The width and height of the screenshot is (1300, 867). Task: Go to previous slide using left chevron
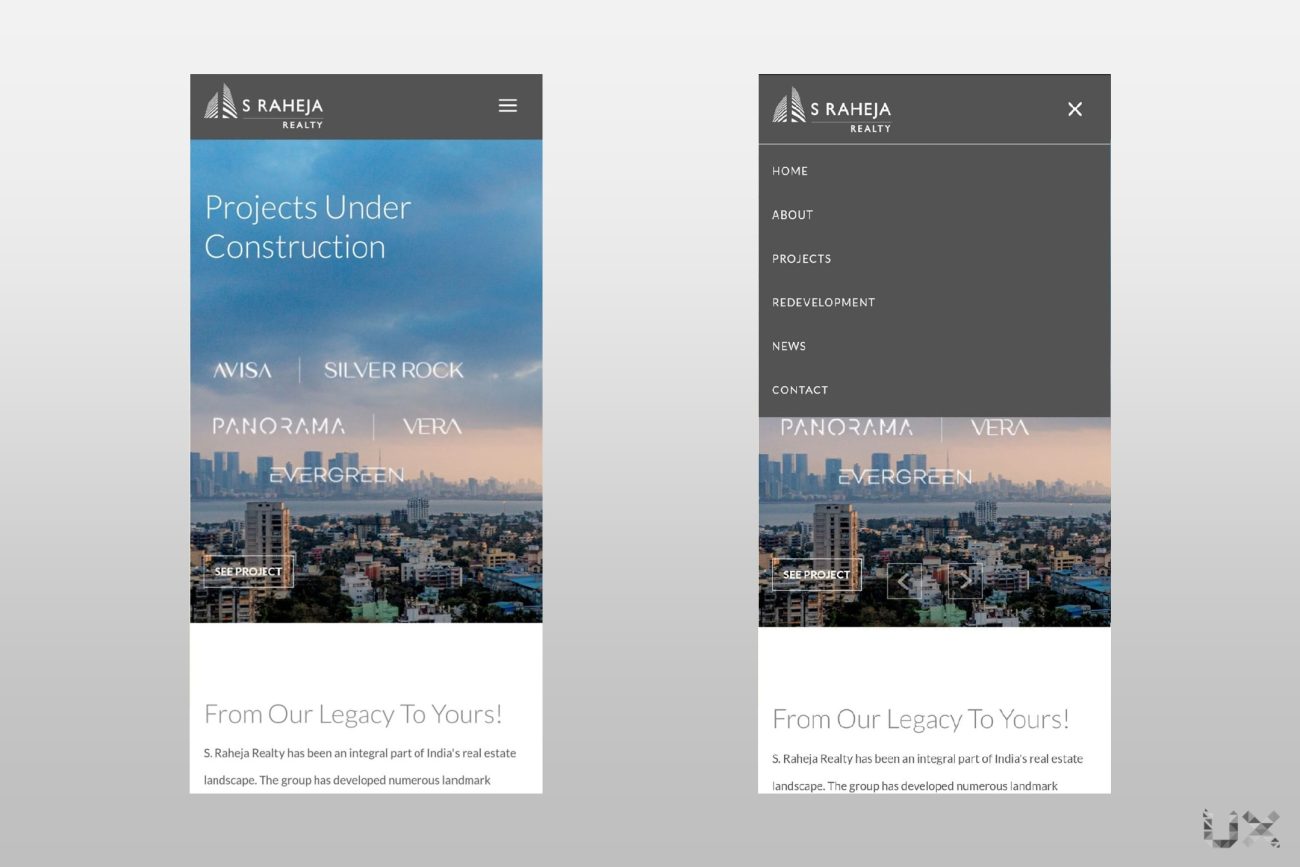coord(905,581)
